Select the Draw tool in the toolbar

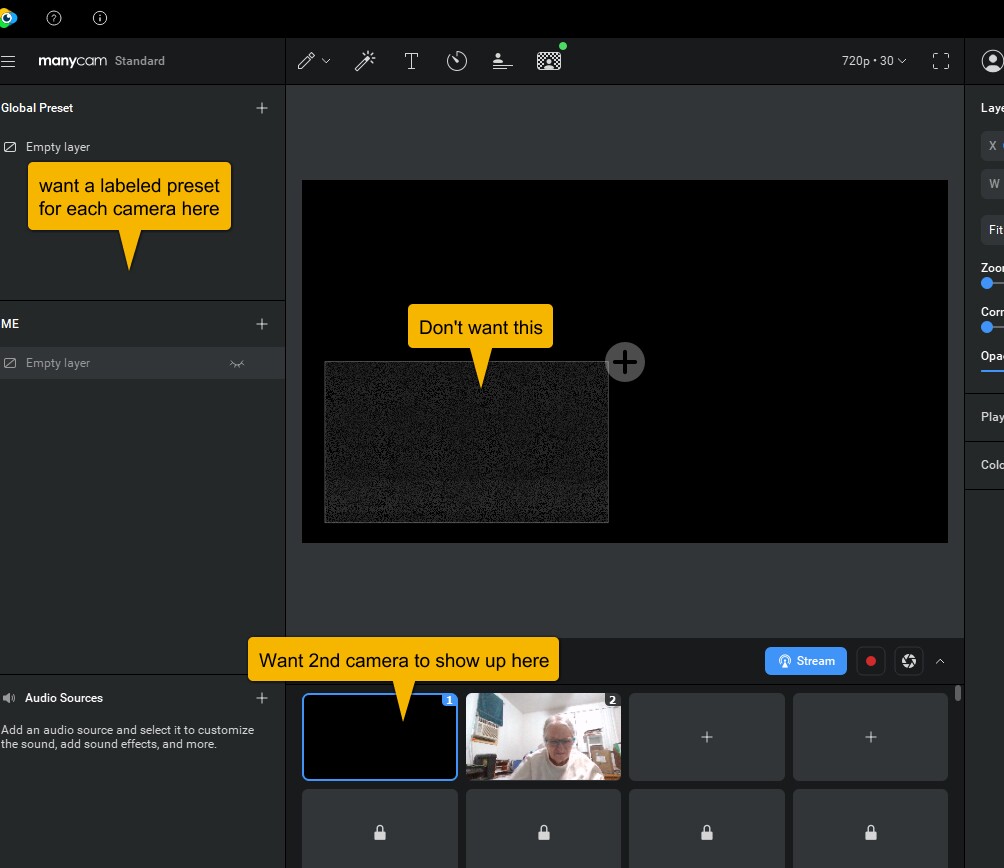pos(307,60)
